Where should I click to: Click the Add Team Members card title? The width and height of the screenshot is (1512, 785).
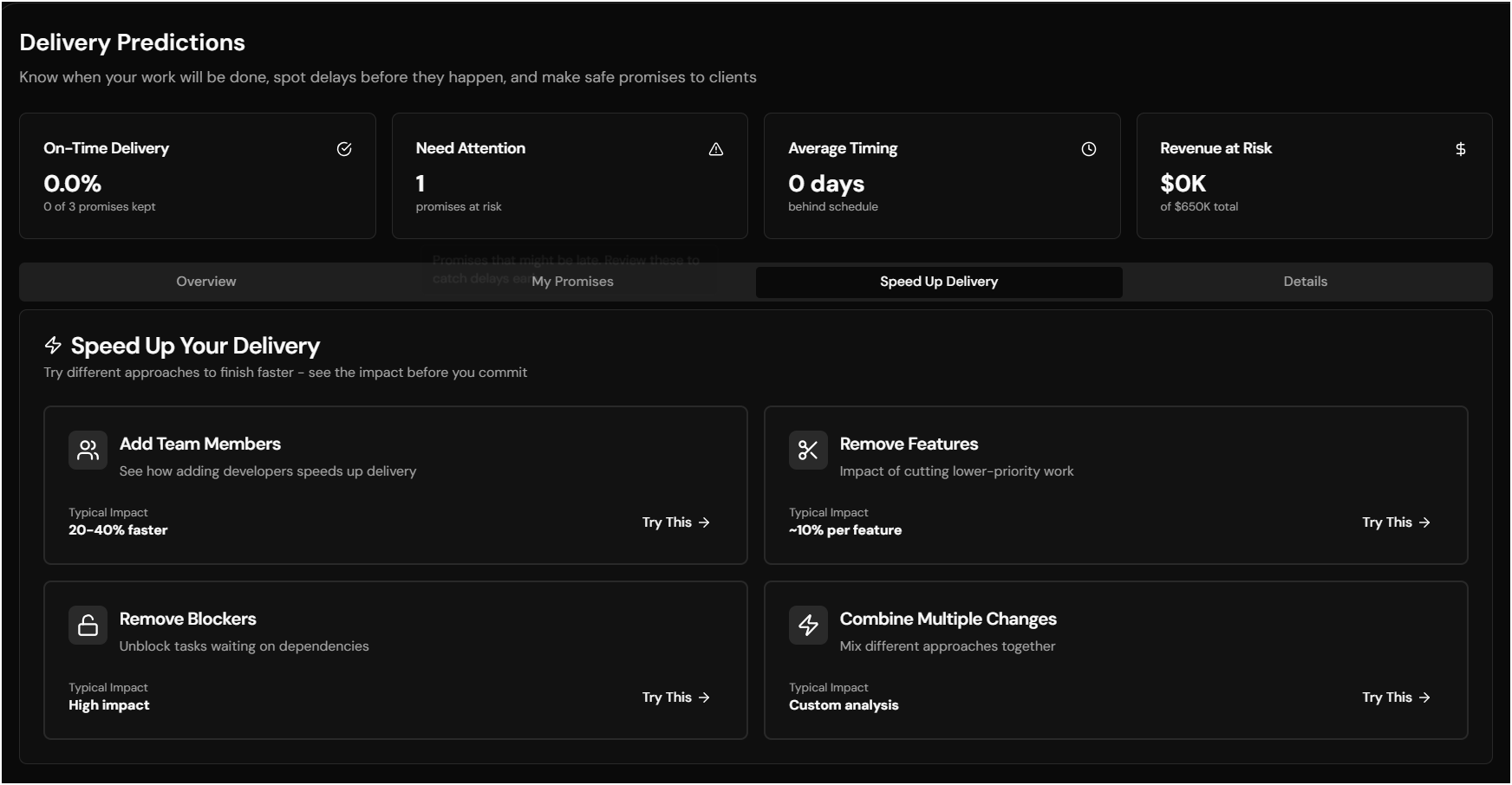click(x=200, y=444)
